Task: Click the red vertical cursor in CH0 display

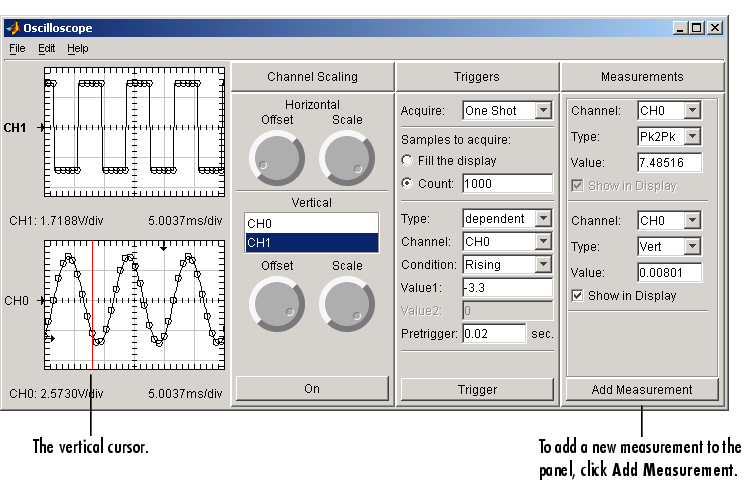Action: click(92, 305)
